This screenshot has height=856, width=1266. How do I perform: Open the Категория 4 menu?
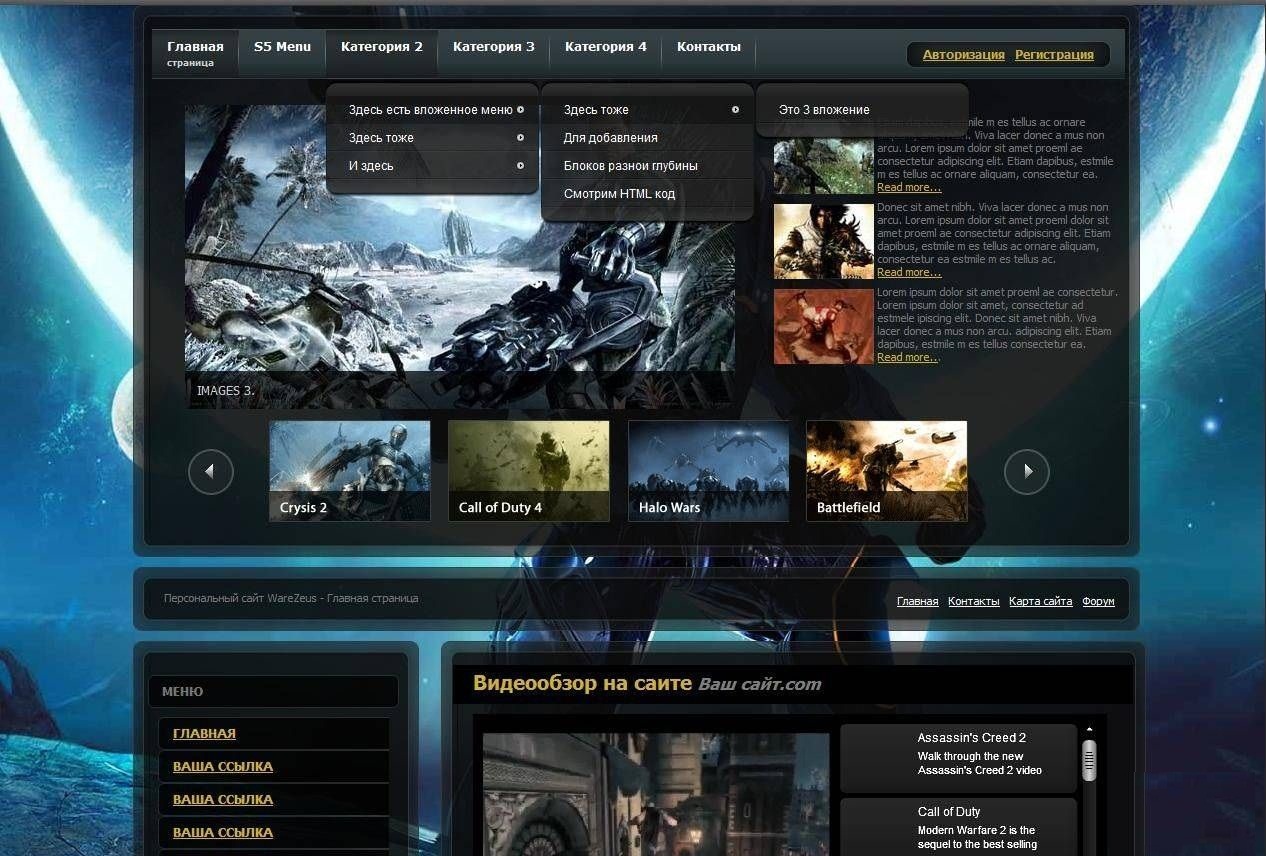[x=606, y=47]
